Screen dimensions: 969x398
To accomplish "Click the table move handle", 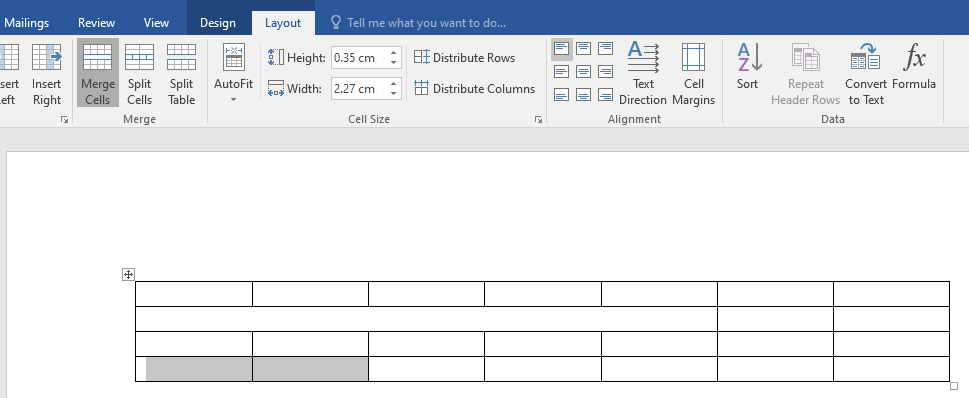I will [128, 274].
